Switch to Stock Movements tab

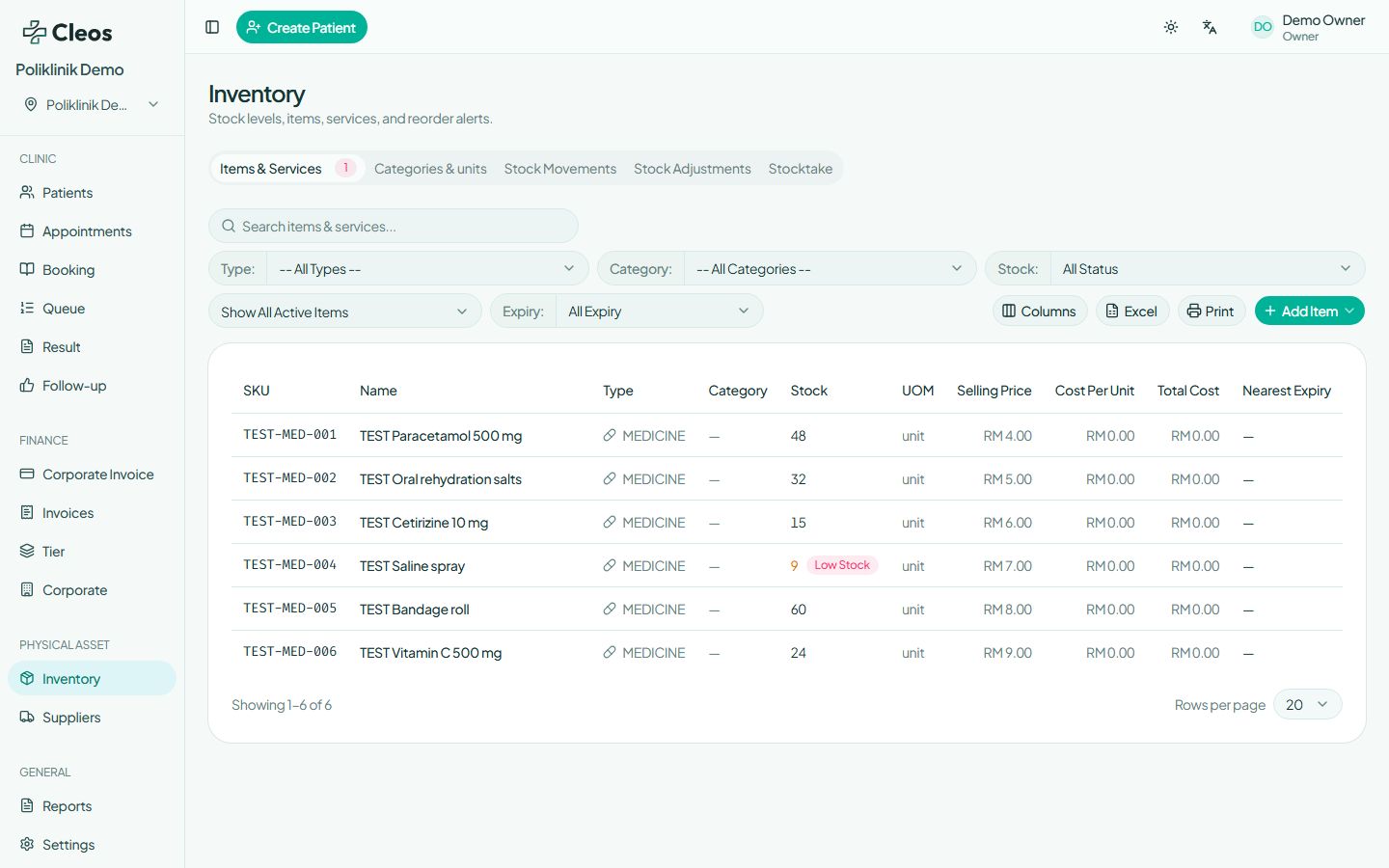[x=559, y=169]
